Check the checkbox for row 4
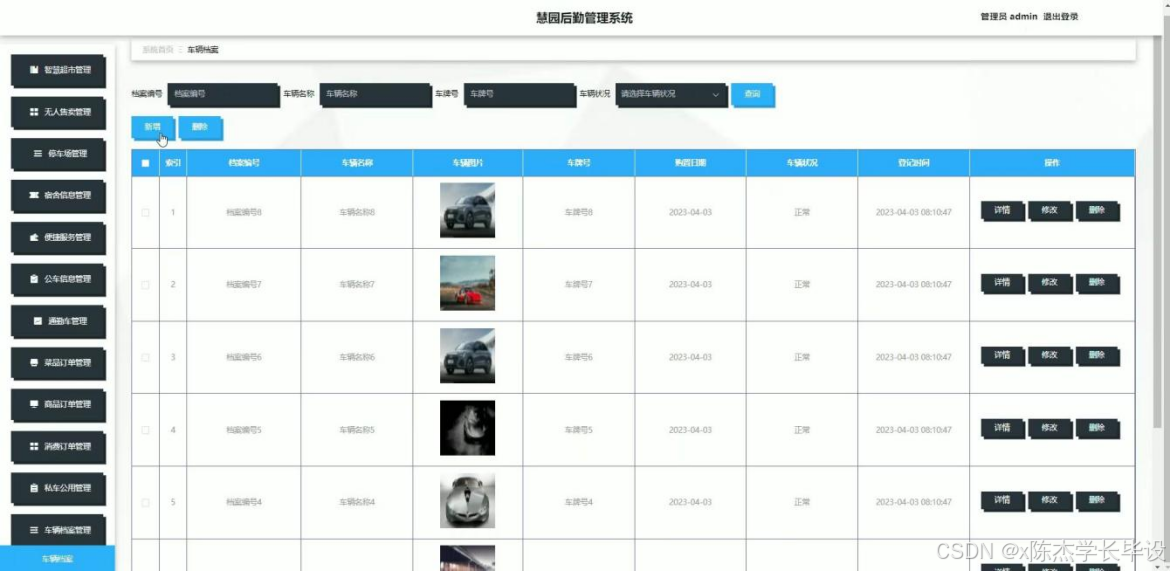 pos(146,430)
